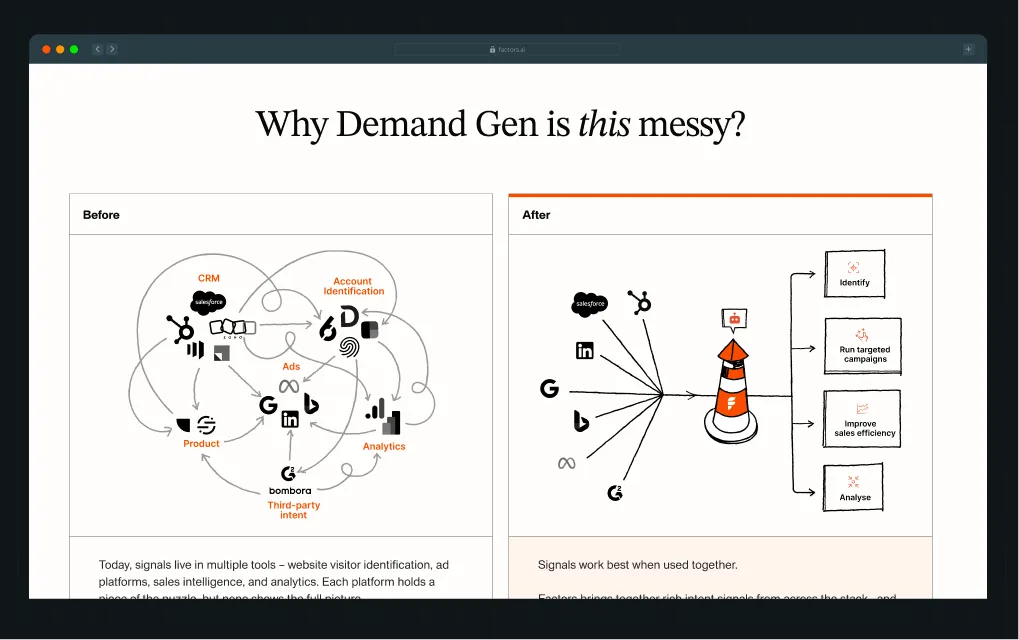Click the G2 logo above bombora
This screenshot has height=640, width=1019.
point(288,473)
